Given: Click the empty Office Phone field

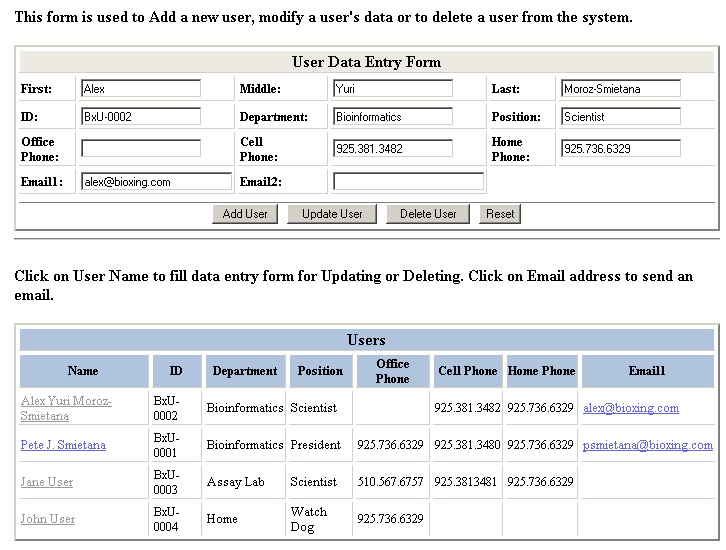Looking at the screenshot, I should point(141,149).
